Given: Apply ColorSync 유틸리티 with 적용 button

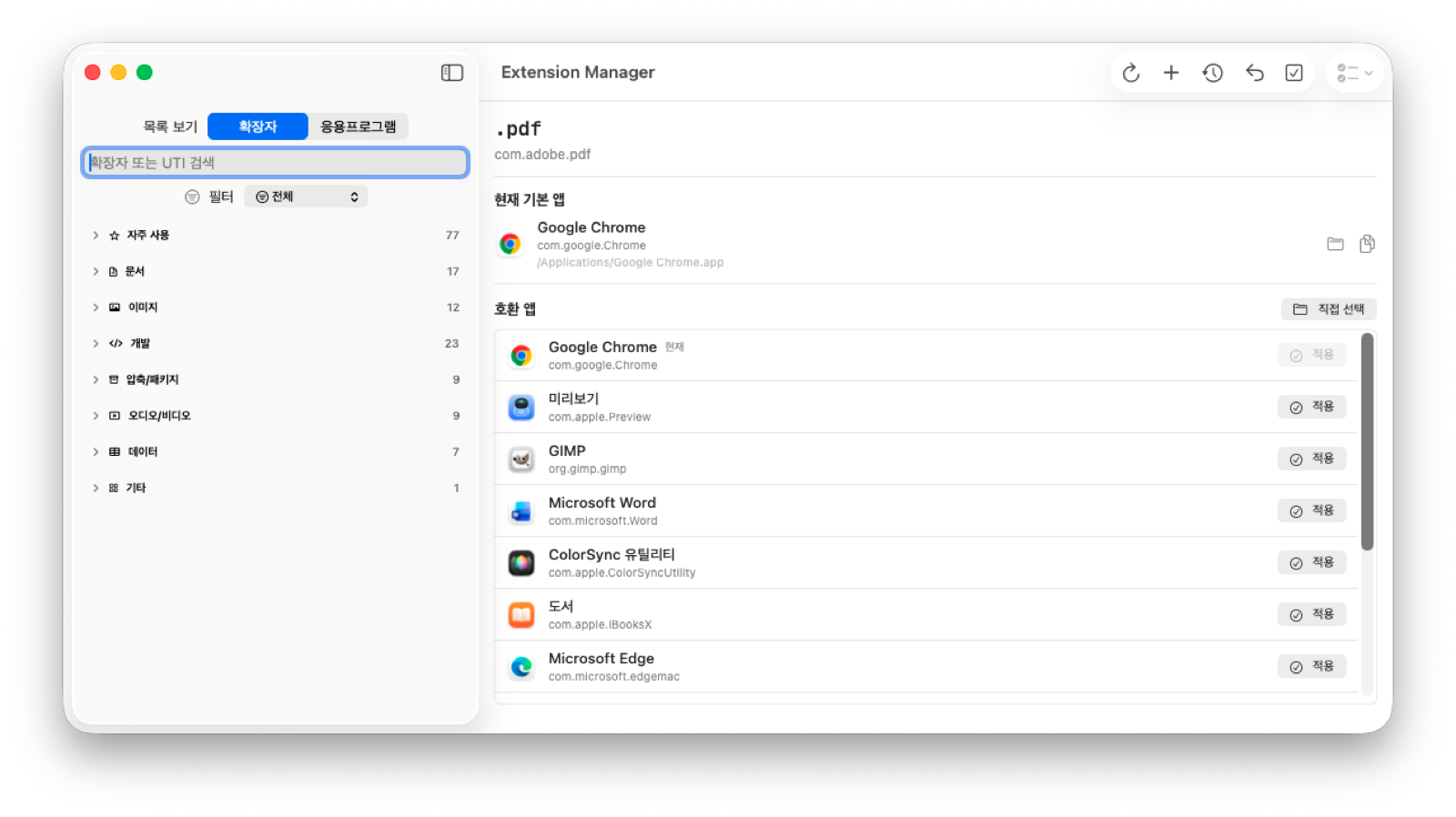Looking at the screenshot, I should (1311, 562).
